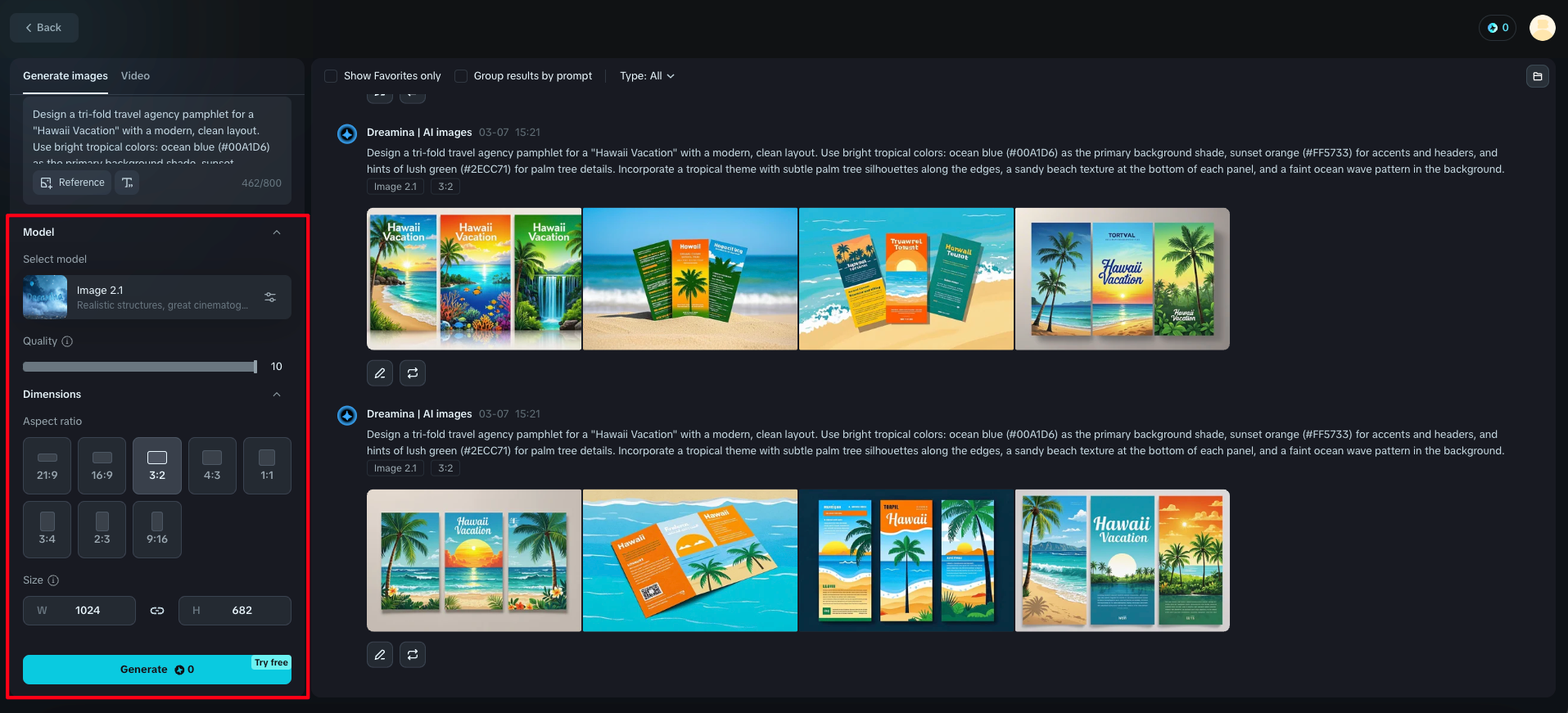Enable Group results by prompt checkbox
Screen dimensions: 1568x713
click(x=461, y=76)
